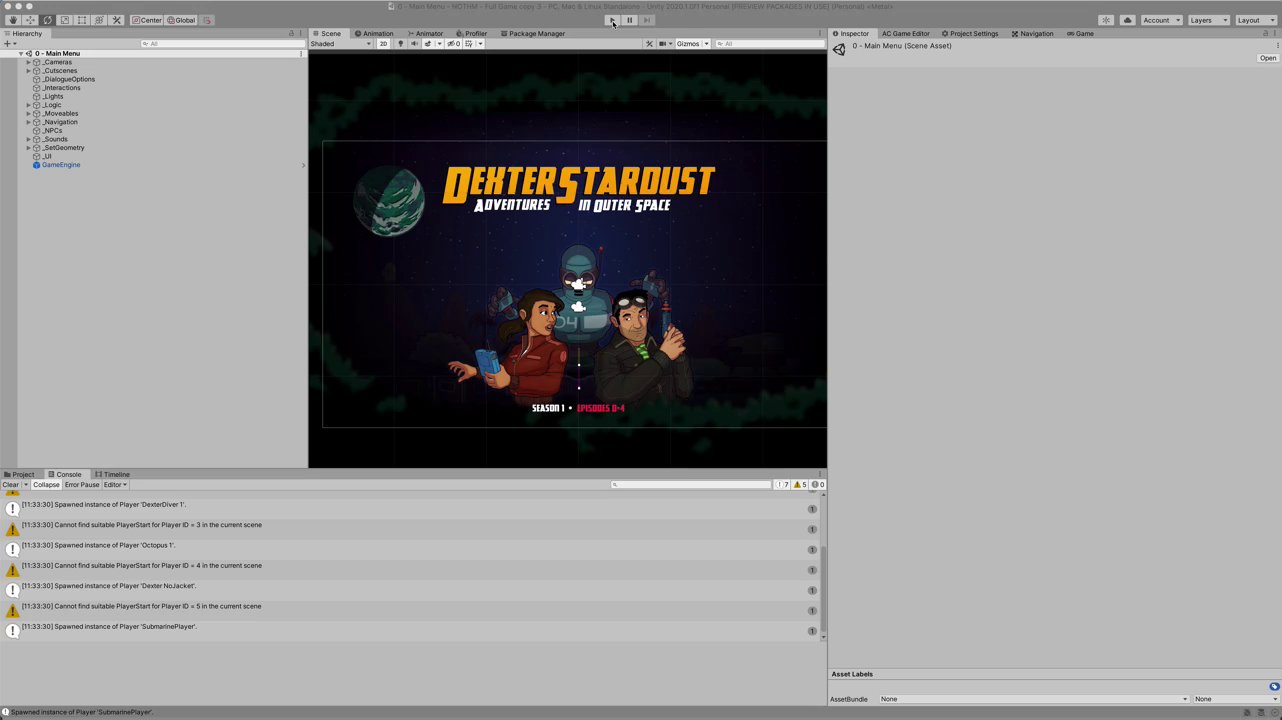The image size is (1282, 720).
Task: Select the Hand tool in the toolbar
Action: (13, 20)
